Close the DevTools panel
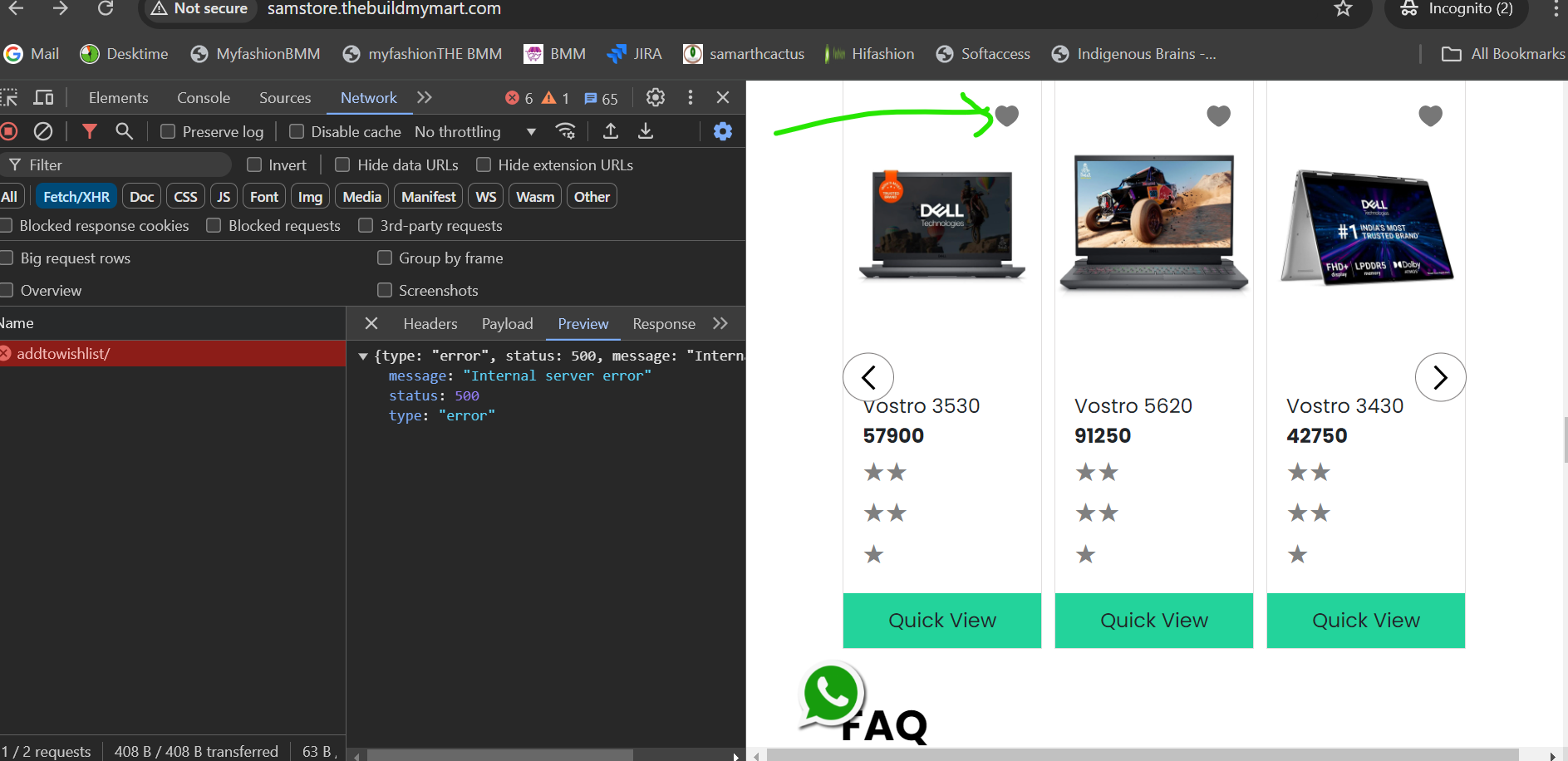 (723, 97)
